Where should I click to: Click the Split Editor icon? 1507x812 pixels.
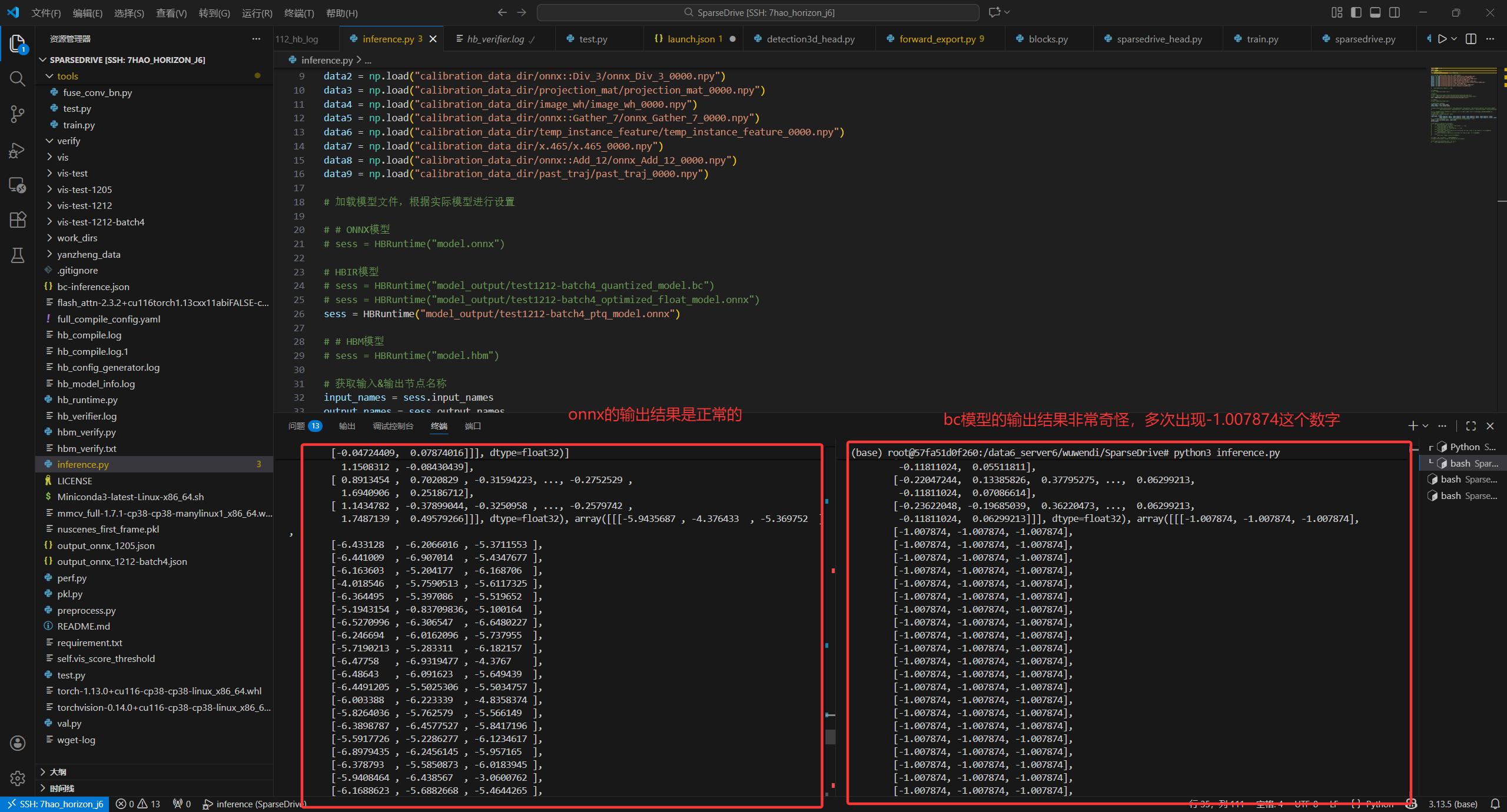pyautogui.click(x=1471, y=39)
